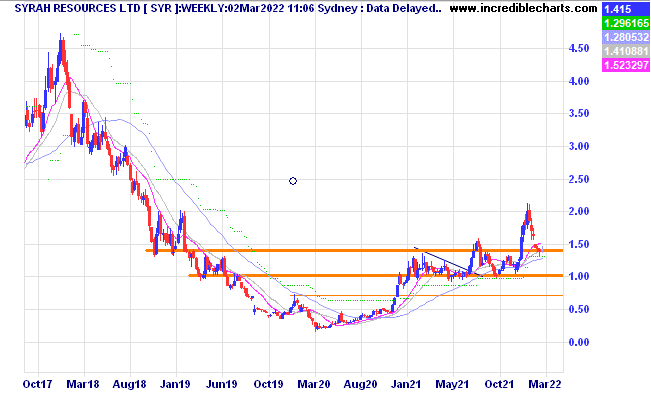Click the Mar20 date axis label
Screen dimensions: 651x395
[x=314, y=384]
